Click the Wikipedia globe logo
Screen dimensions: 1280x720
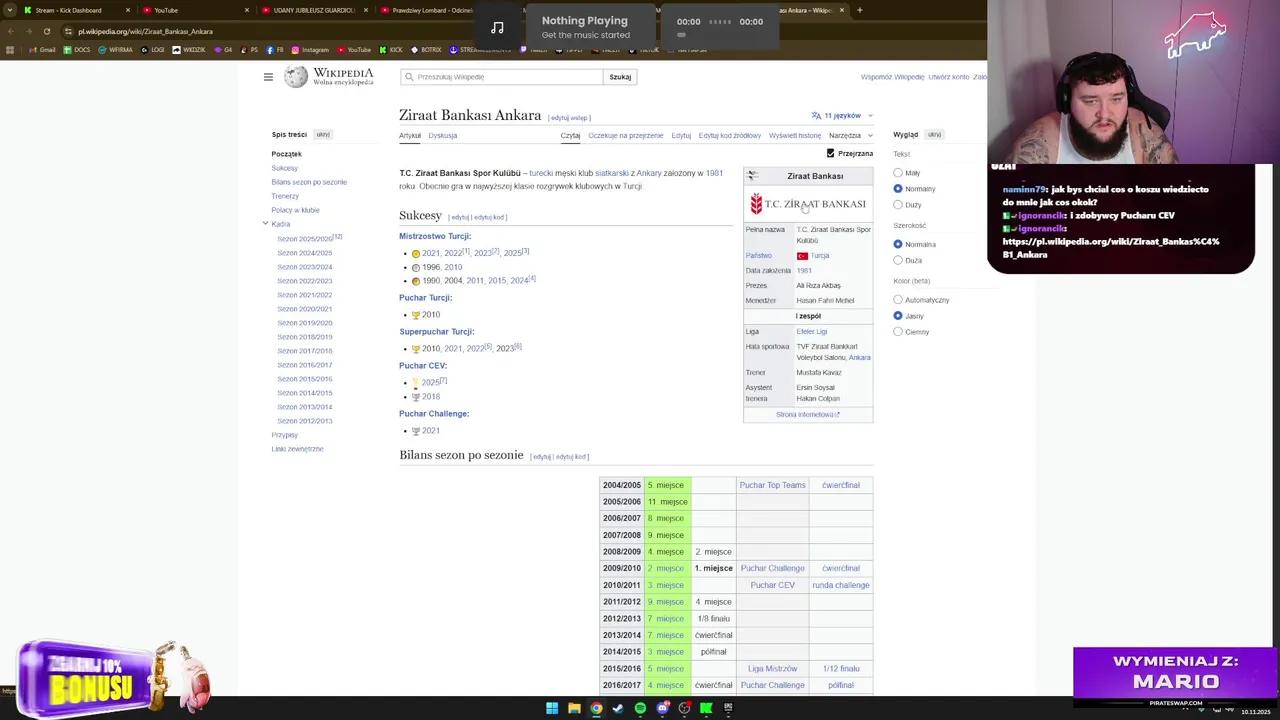click(296, 77)
